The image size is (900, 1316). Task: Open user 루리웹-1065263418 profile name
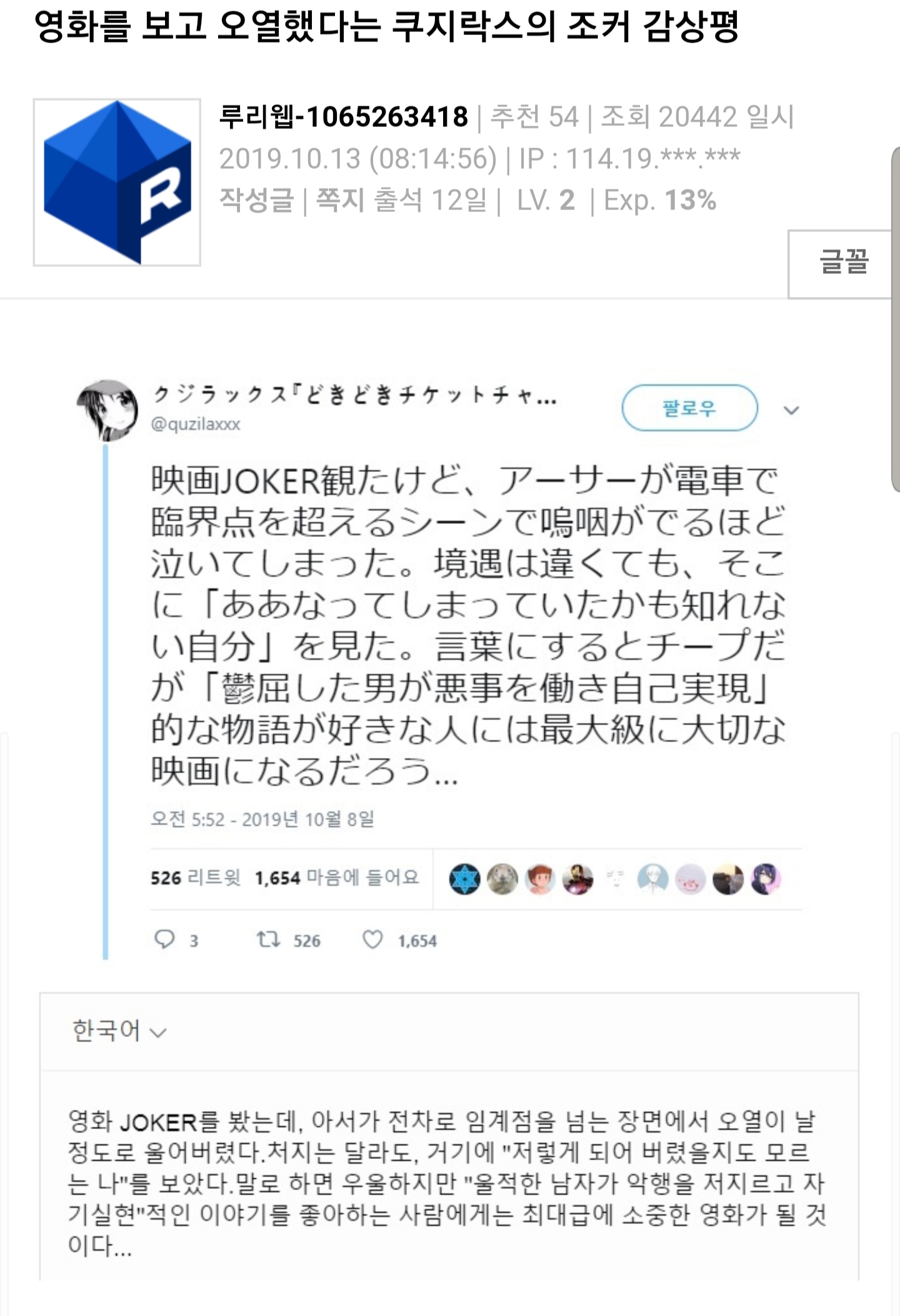point(343,117)
